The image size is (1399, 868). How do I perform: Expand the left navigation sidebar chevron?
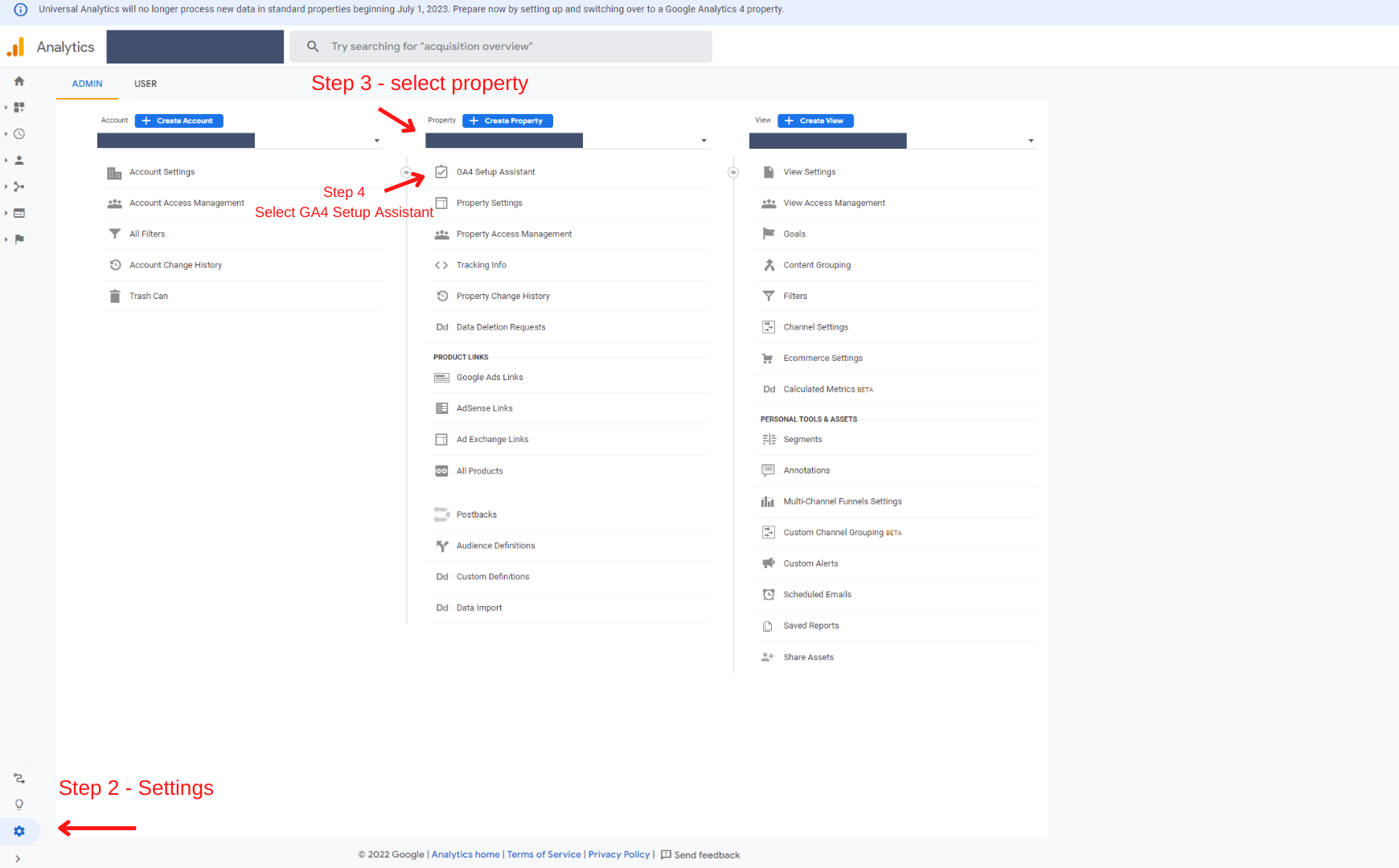coord(18,858)
